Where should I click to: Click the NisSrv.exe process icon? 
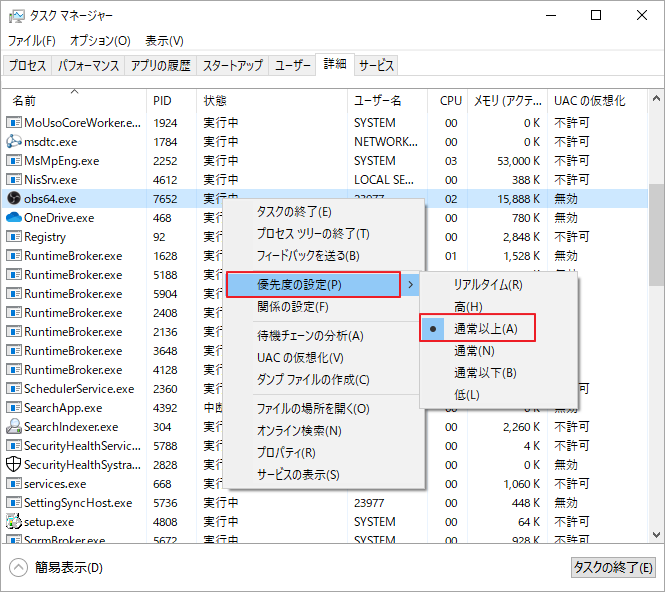coord(14,179)
